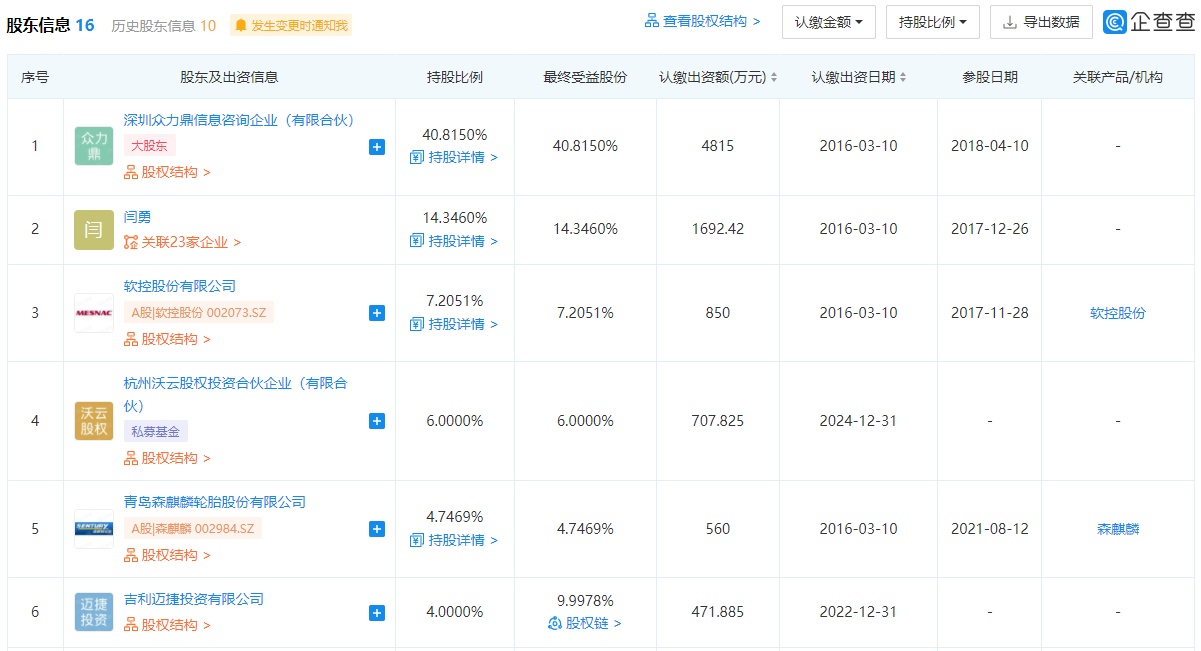Screen dimensions: 1201x651
Task: Click the 众力鼎 company logo thumbnail
Action: pos(94,146)
